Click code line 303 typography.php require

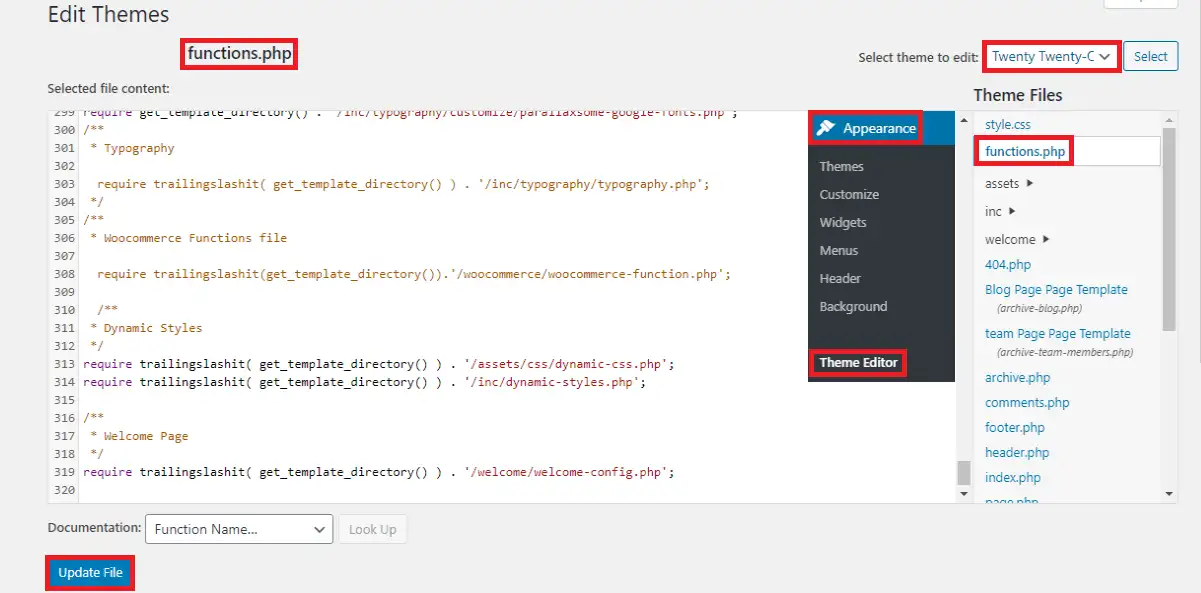click(x=404, y=184)
